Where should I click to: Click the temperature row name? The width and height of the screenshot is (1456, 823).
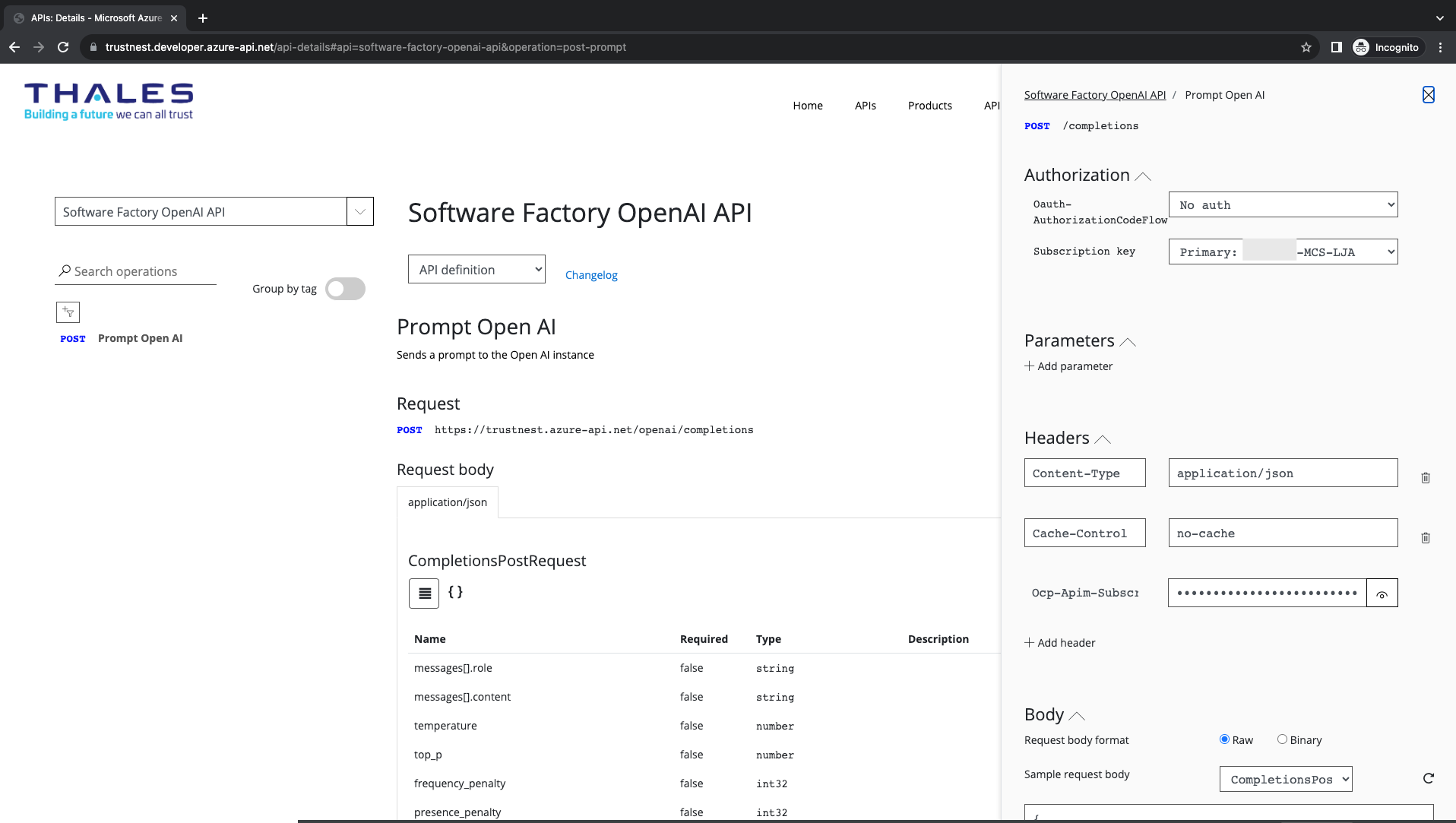coord(445,726)
